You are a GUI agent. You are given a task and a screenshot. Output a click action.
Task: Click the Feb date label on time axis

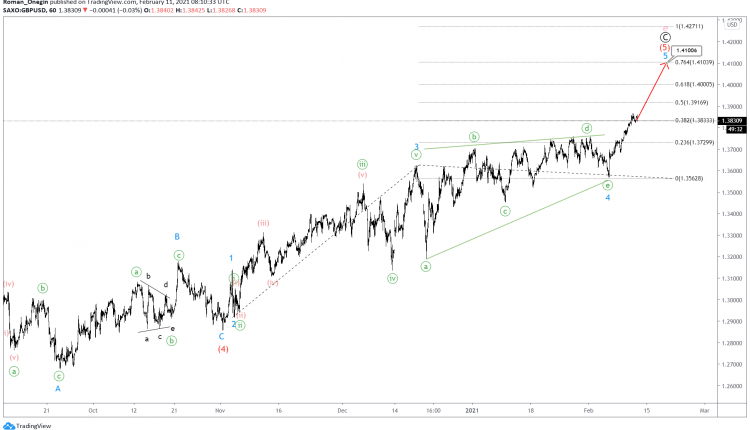[588, 410]
